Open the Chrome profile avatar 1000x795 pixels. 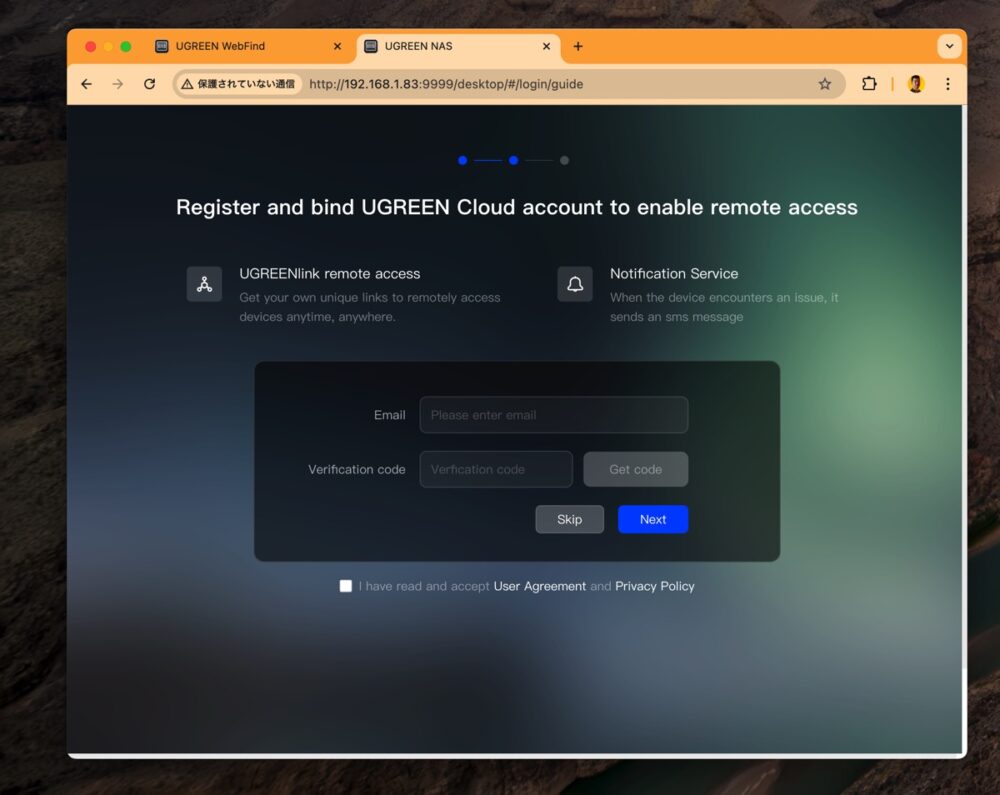[x=915, y=84]
